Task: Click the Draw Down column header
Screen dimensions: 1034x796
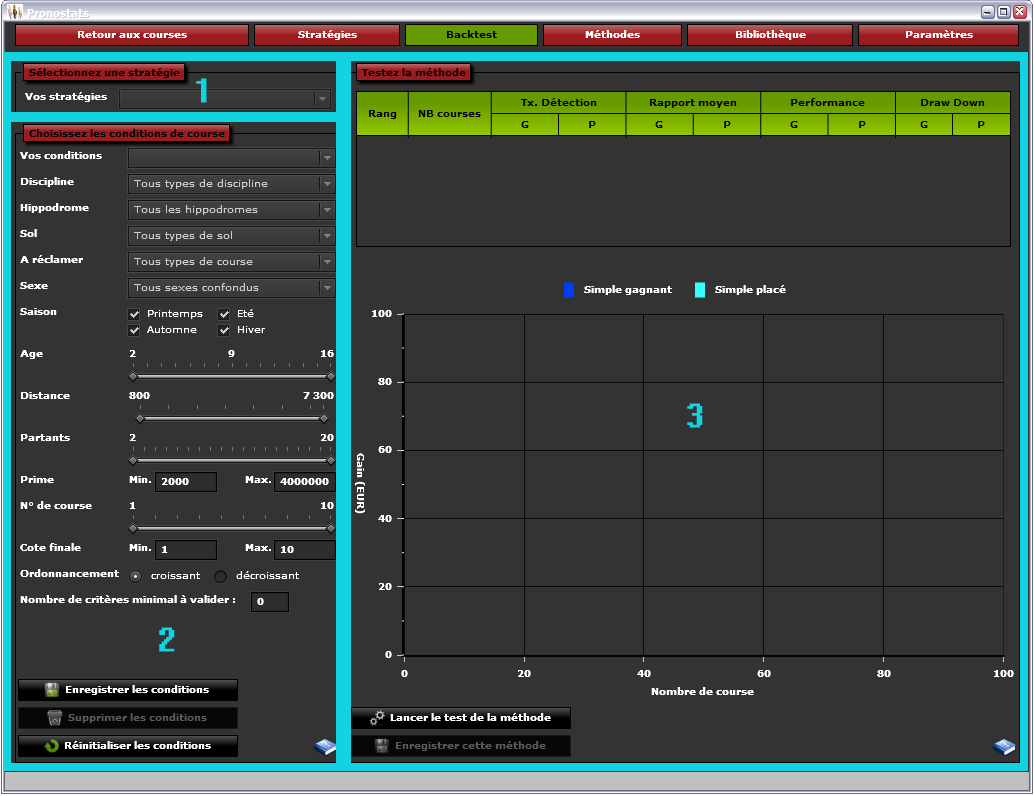Action: [x=953, y=103]
